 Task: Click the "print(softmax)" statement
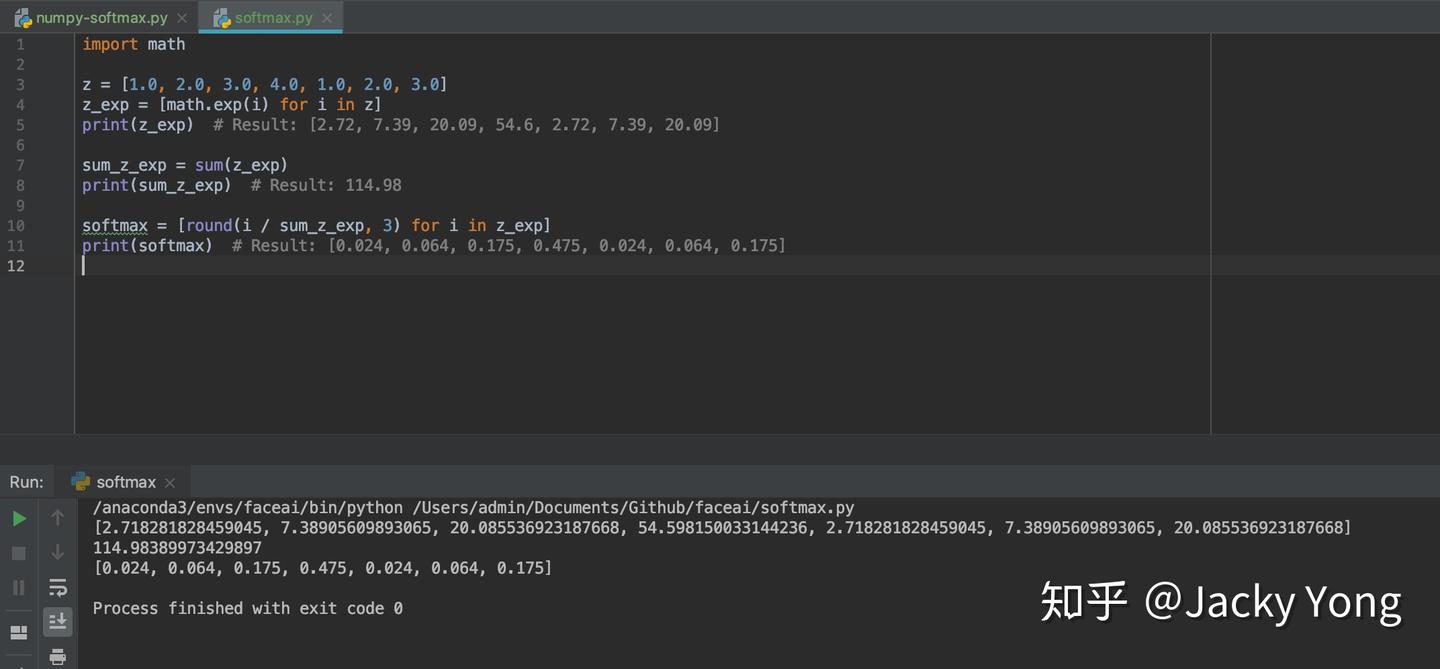(x=147, y=245)
